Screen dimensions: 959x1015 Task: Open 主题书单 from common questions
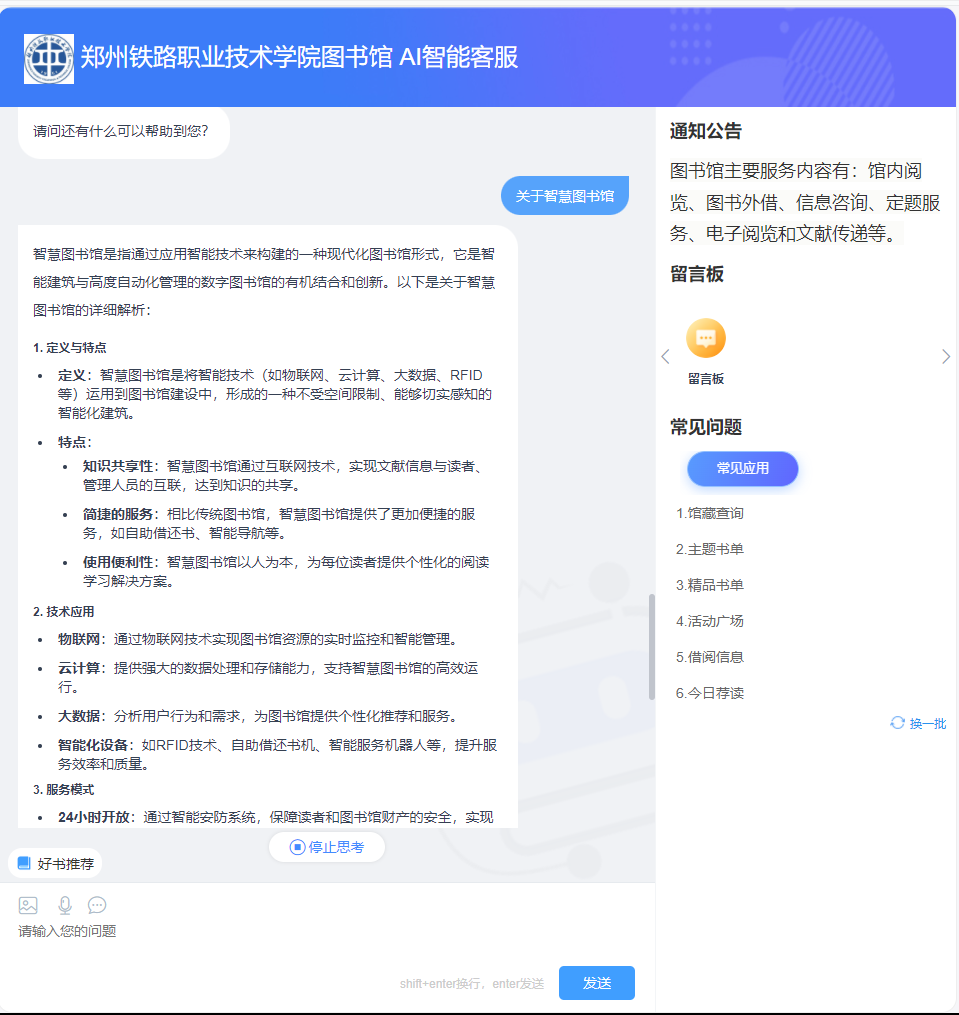click(710, 549)
